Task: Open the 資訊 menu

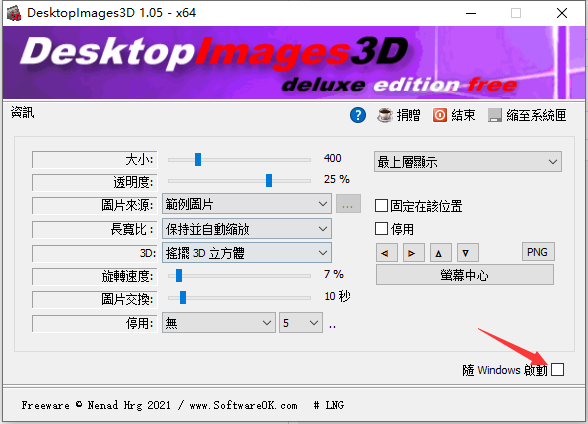Action: click(22, 112)
